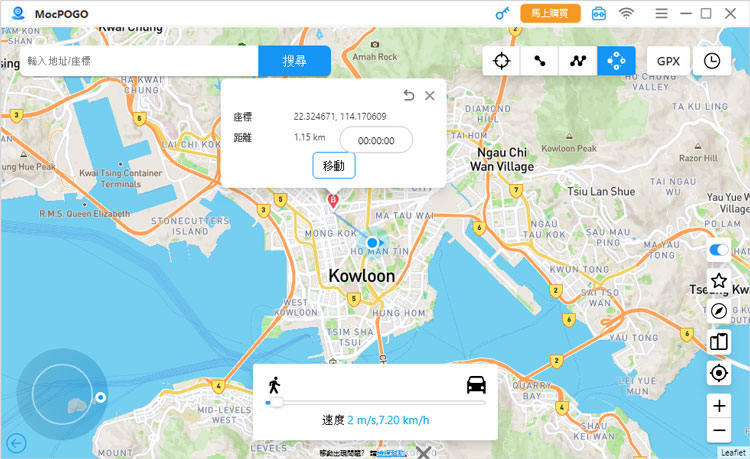Image resolution: width=750 pixels, height=459 pixels.
Task: Recenter map with the locate icon
Action: point(718,373)
